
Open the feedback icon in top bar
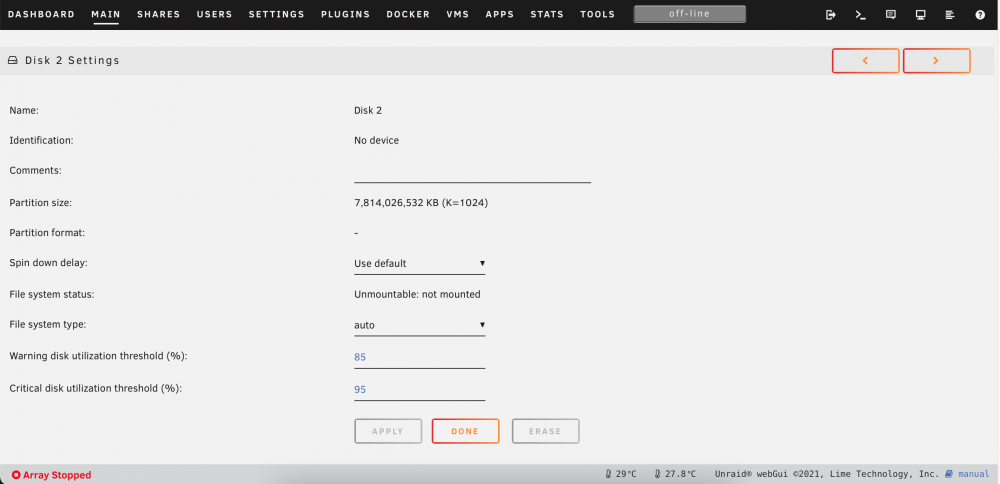(891, 15)
